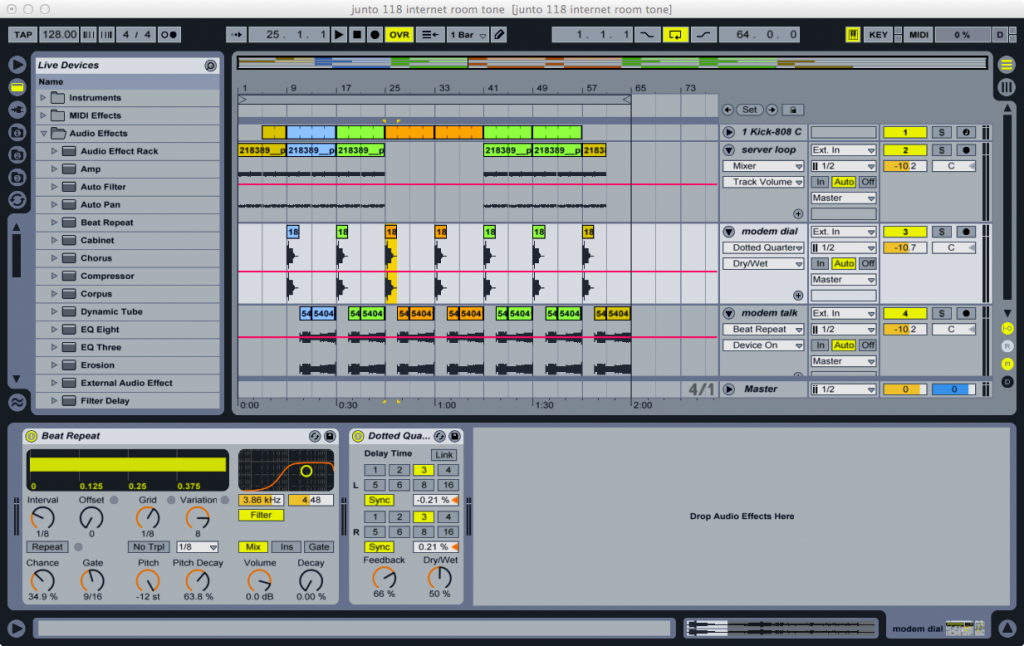Switch to Arrangement View icon

click(1006, 65)
